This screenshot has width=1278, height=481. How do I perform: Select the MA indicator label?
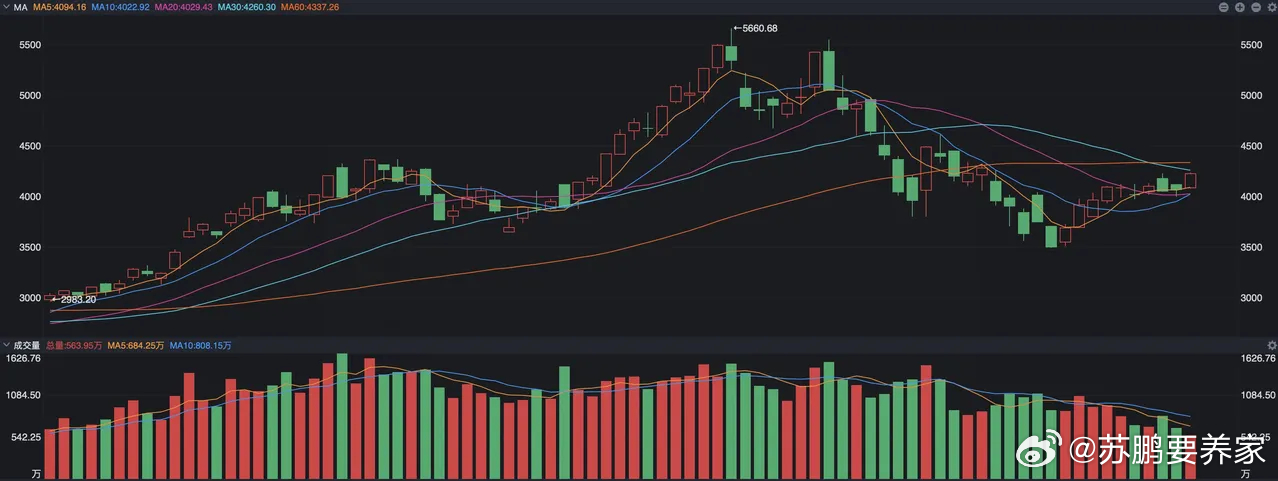pyautogui.click(x=20, y=7)
